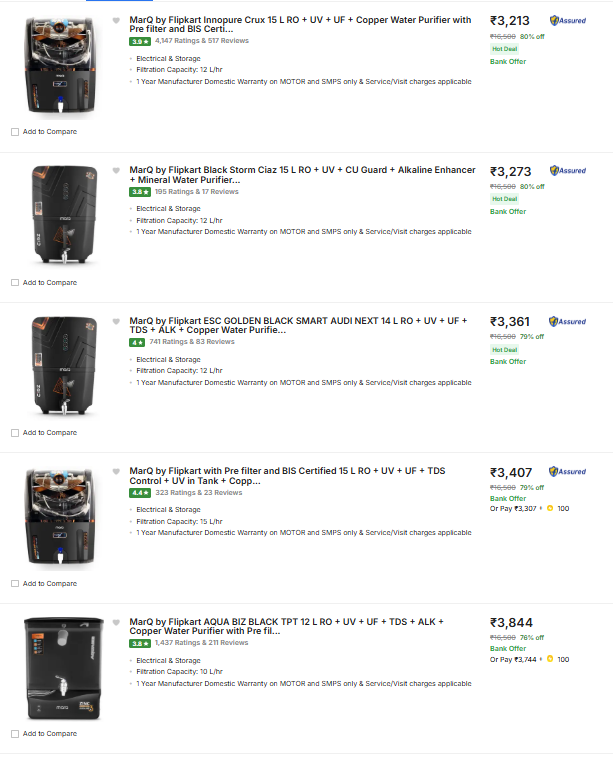613x757 pixels.
Task: Click Assured badge next to ₹3,213 price
Action: (x=568, y=20)
